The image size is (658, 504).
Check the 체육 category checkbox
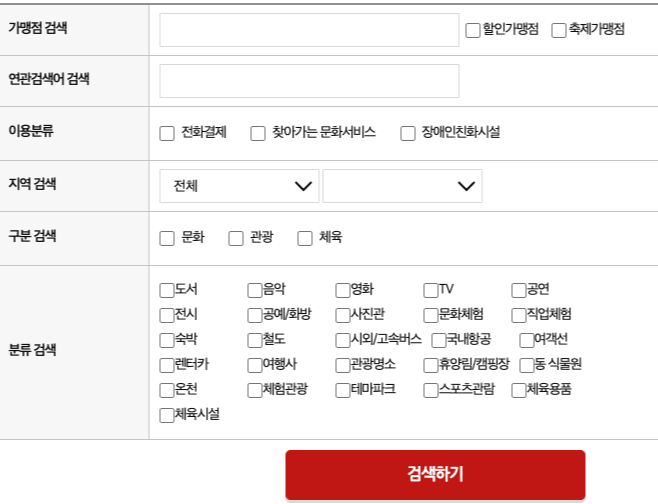coord(305,238)
